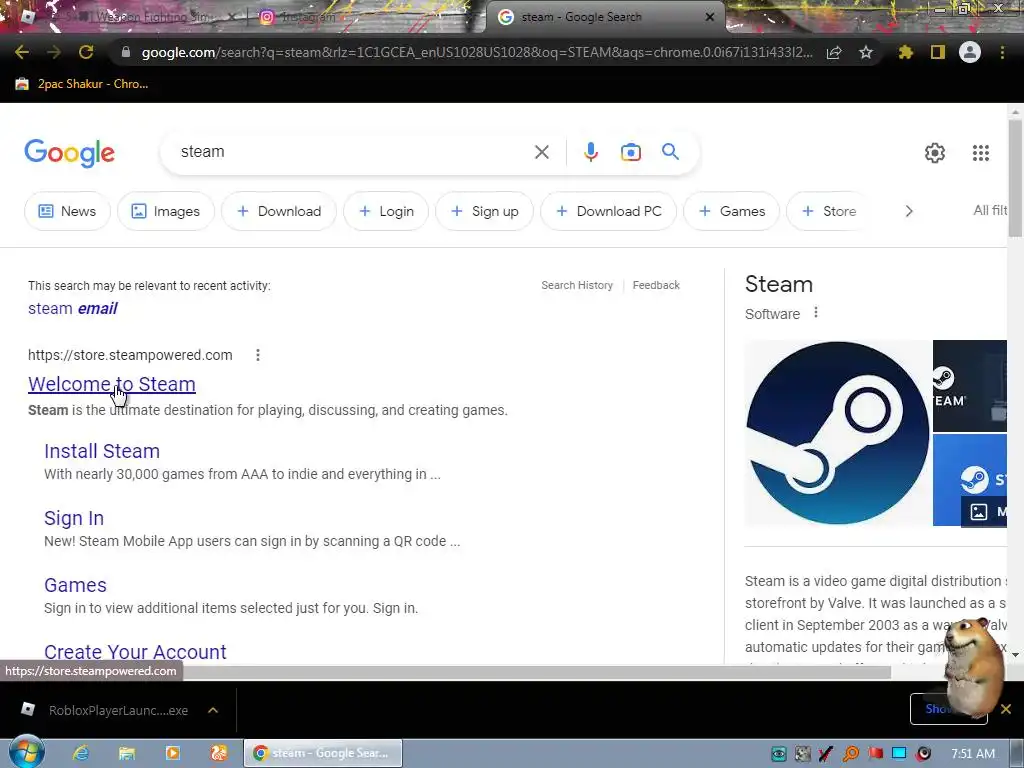The width and height of the screenshot is (1024, 768).
Task: Click the address bar URL
Action: (477, 52)
